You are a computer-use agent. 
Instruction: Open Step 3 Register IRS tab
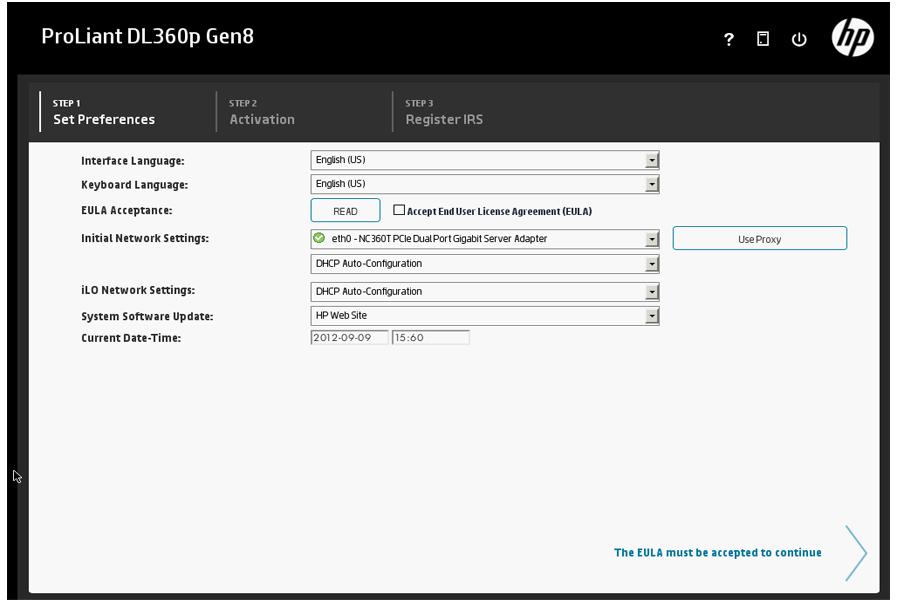pos(444,112)
